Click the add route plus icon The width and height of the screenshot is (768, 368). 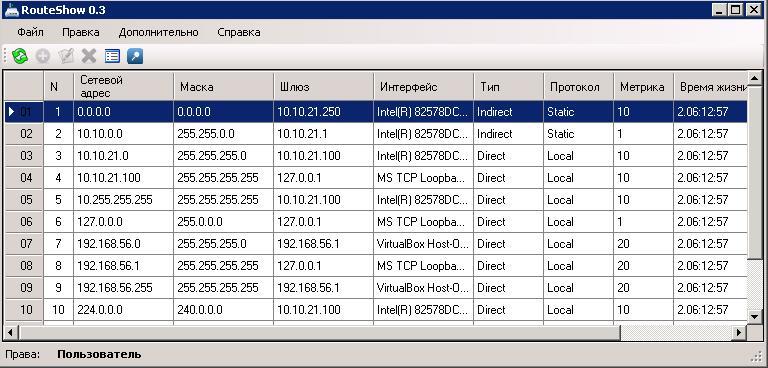pos(43,56)
